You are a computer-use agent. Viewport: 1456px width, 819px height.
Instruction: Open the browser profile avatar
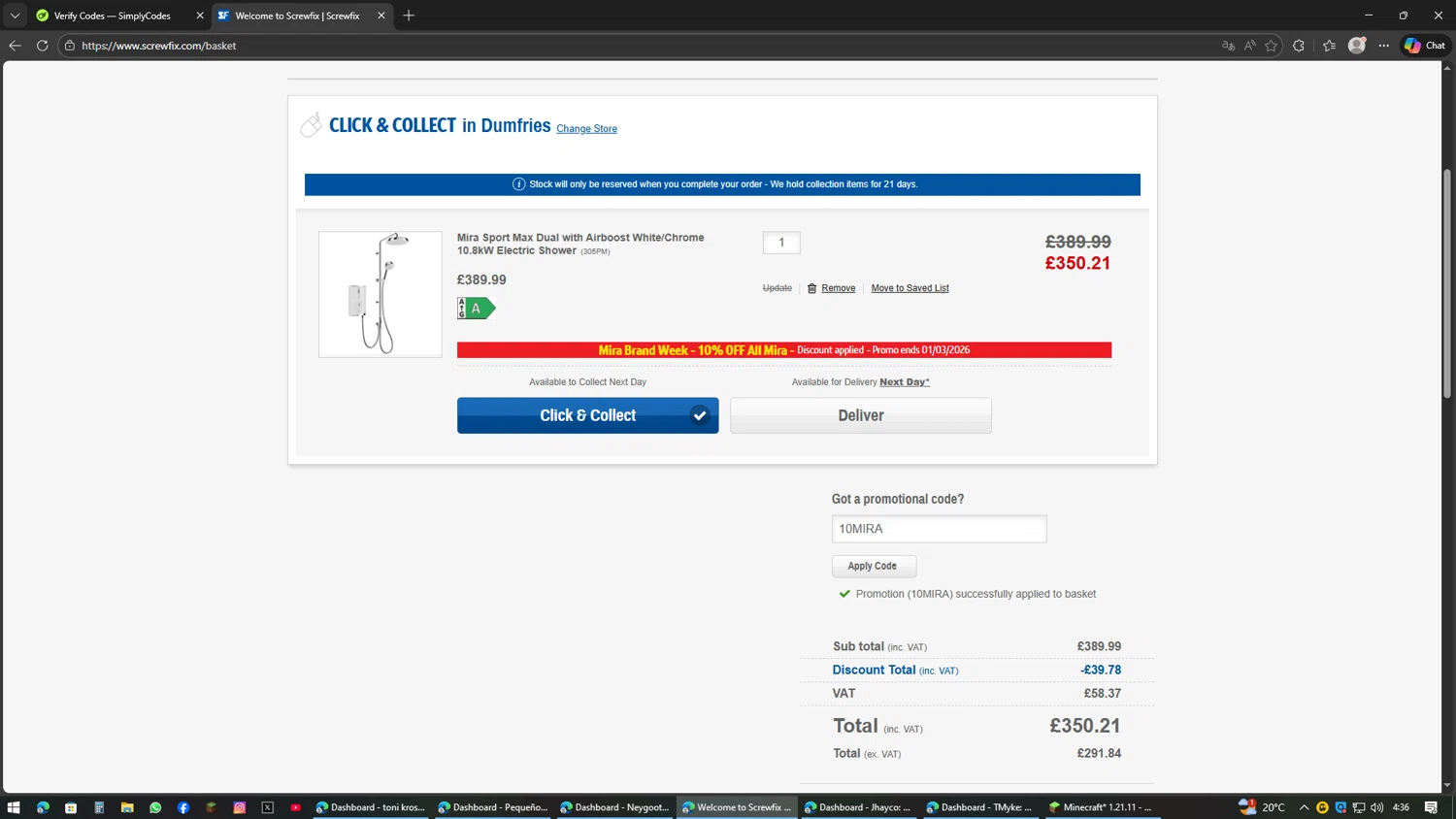pyautogui.click(x=1357, y=46)
